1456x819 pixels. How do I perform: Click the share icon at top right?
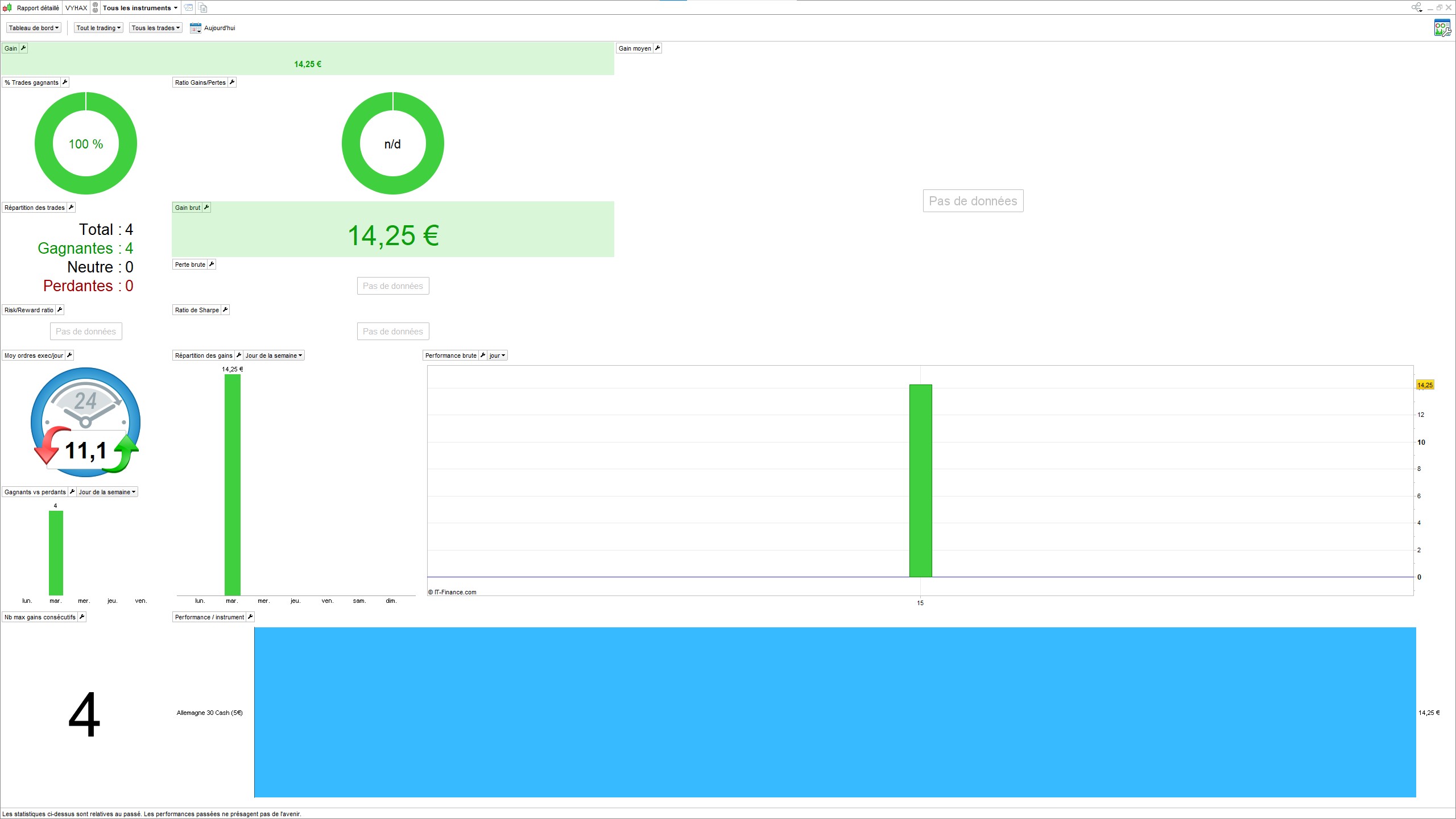pyautogui.click(x=1416, y=7)
